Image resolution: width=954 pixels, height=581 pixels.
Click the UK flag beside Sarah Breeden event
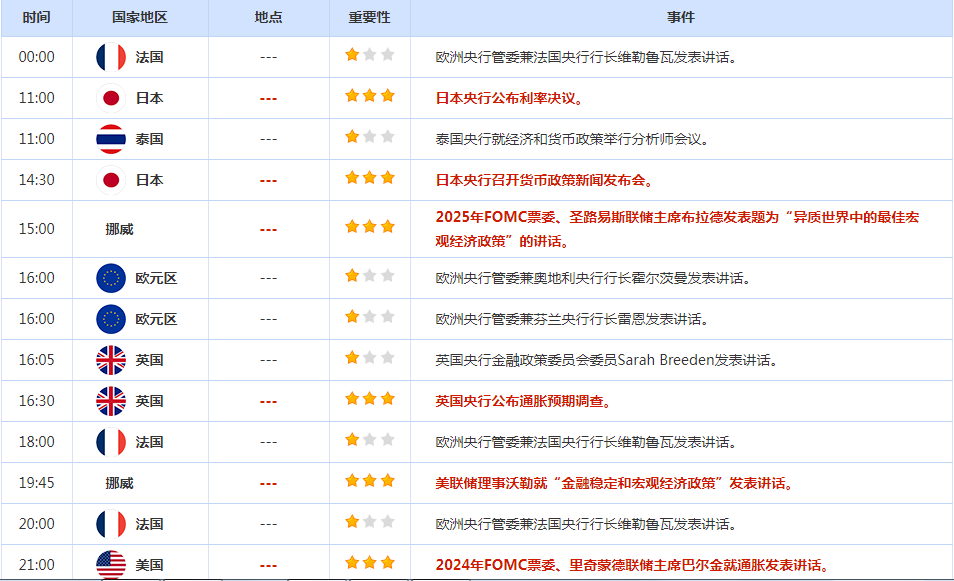113,360
